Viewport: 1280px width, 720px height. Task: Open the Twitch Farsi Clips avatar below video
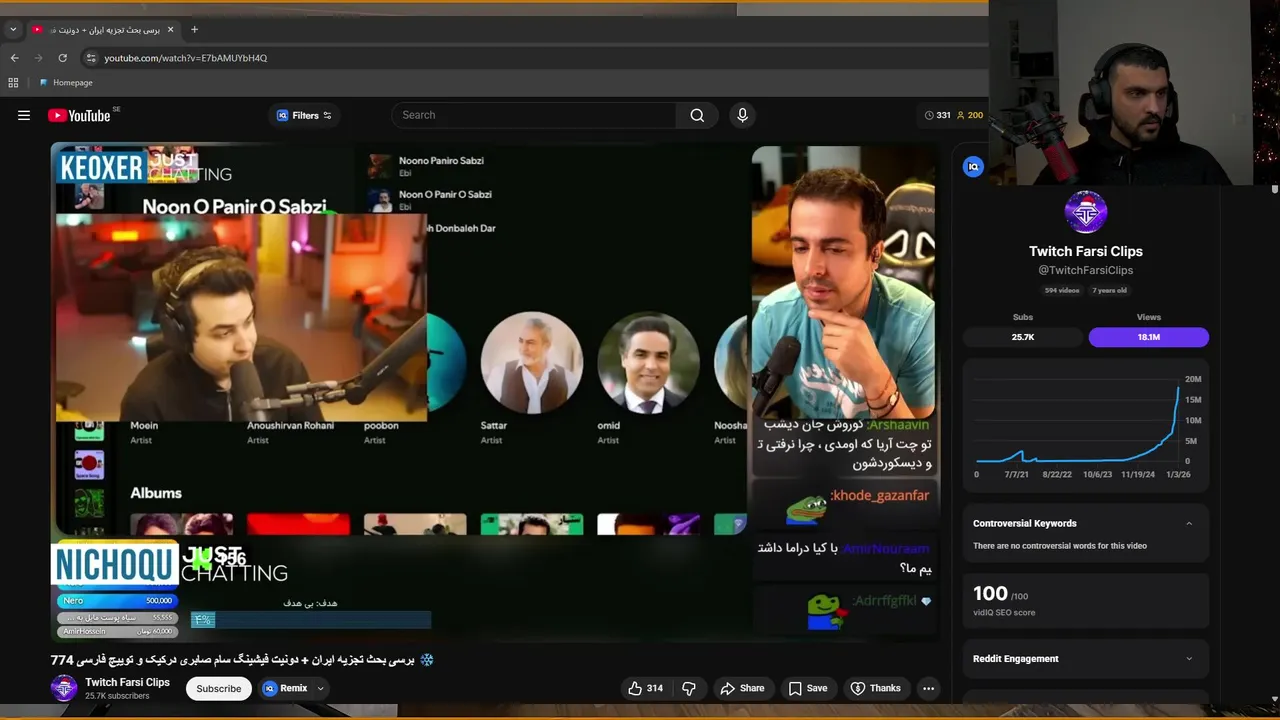pos(64,688)
